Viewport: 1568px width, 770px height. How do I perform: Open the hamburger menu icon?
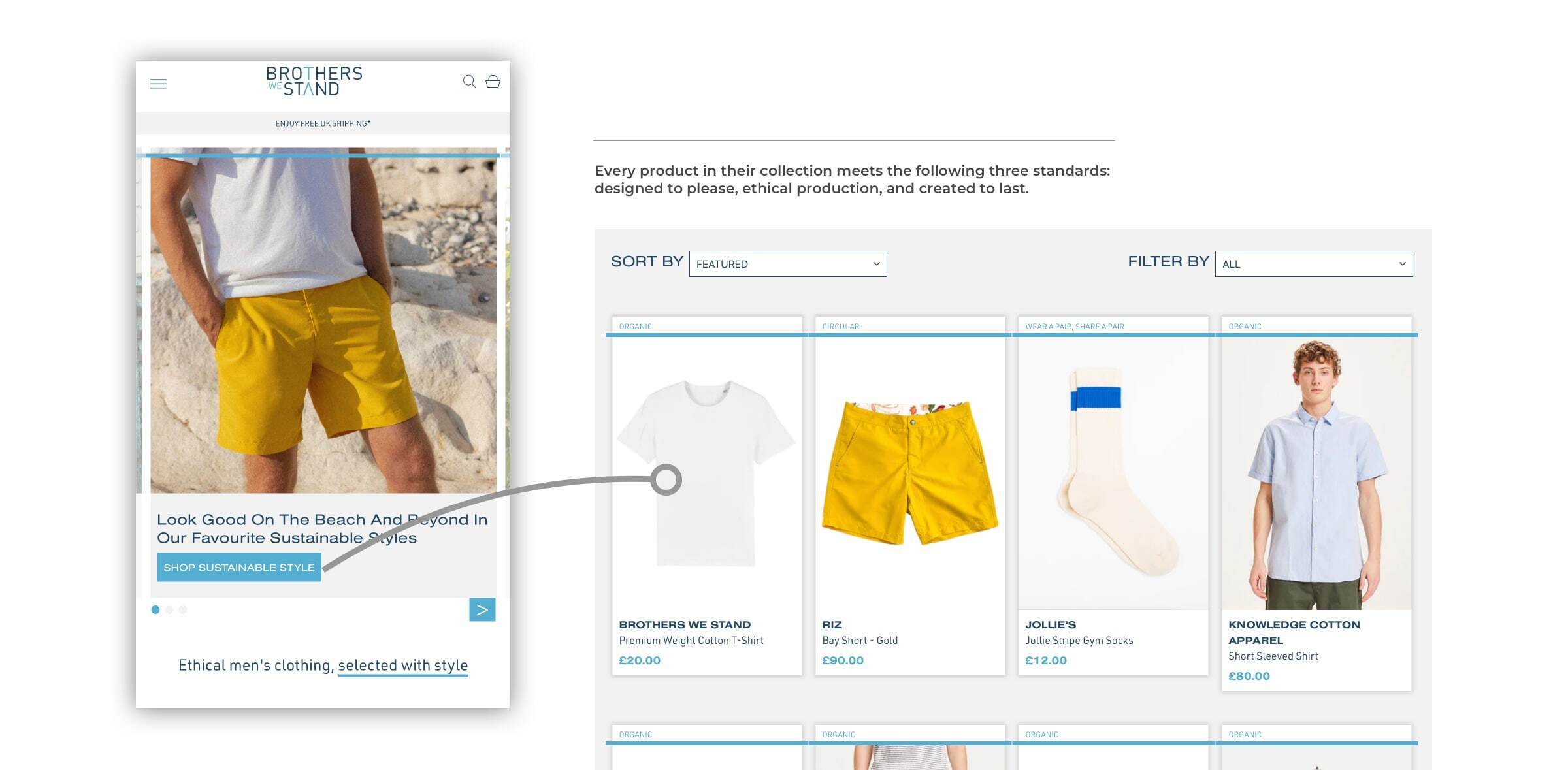pyautogui.click(x=158, y=84)
